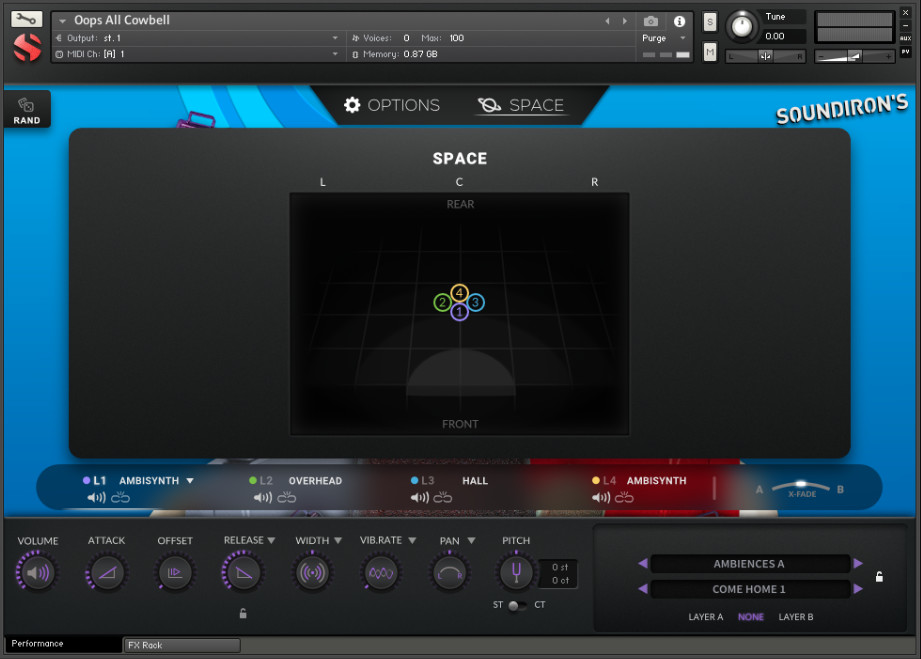921x659 pixels.
Task: Click link icon under L2 OVERHEAD
Action: (287, 497)
